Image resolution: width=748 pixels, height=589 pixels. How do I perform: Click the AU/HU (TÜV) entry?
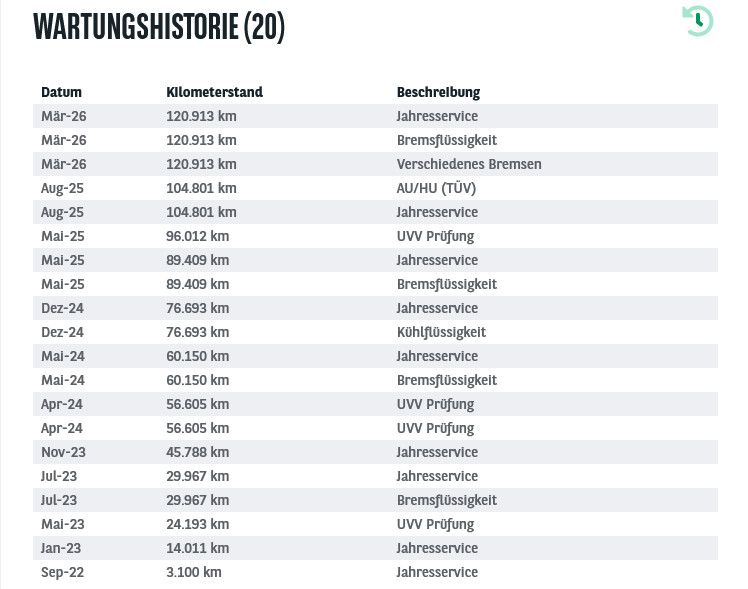pos(436,188)
